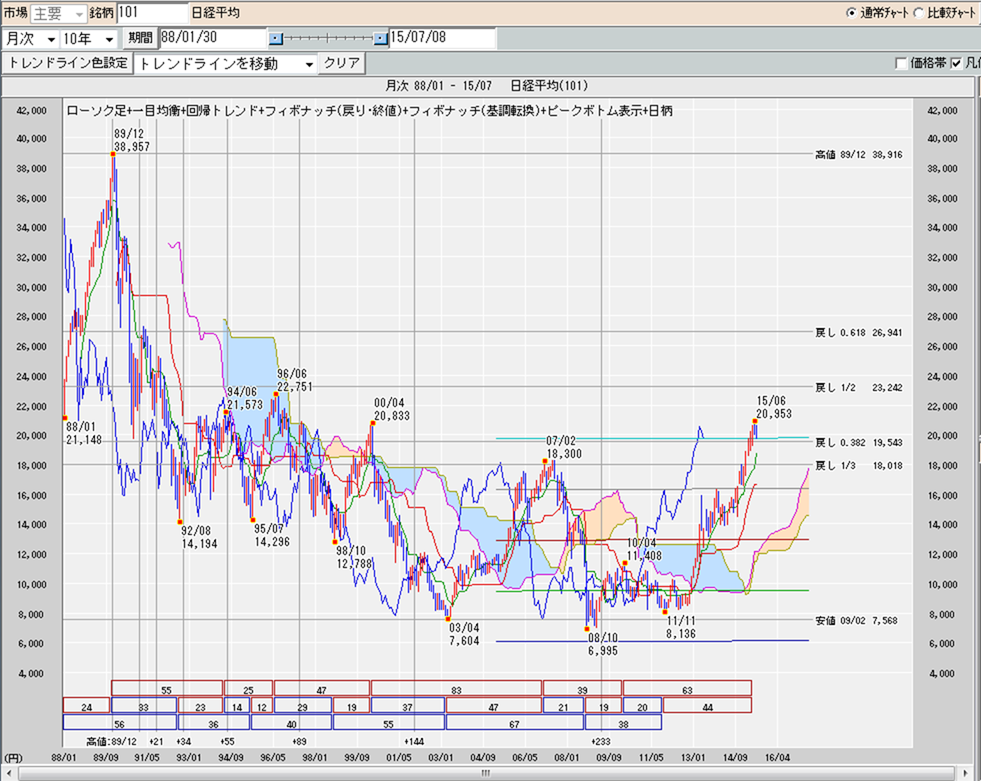Click the starting label 88/01 21,148
The height and width of the screenshot is (781, 981).
(83, 434)
